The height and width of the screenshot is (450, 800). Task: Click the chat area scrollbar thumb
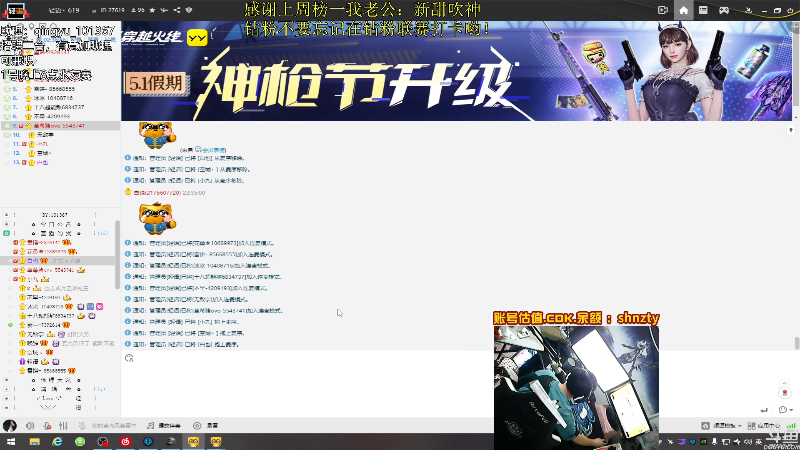(x=796, y=343)
